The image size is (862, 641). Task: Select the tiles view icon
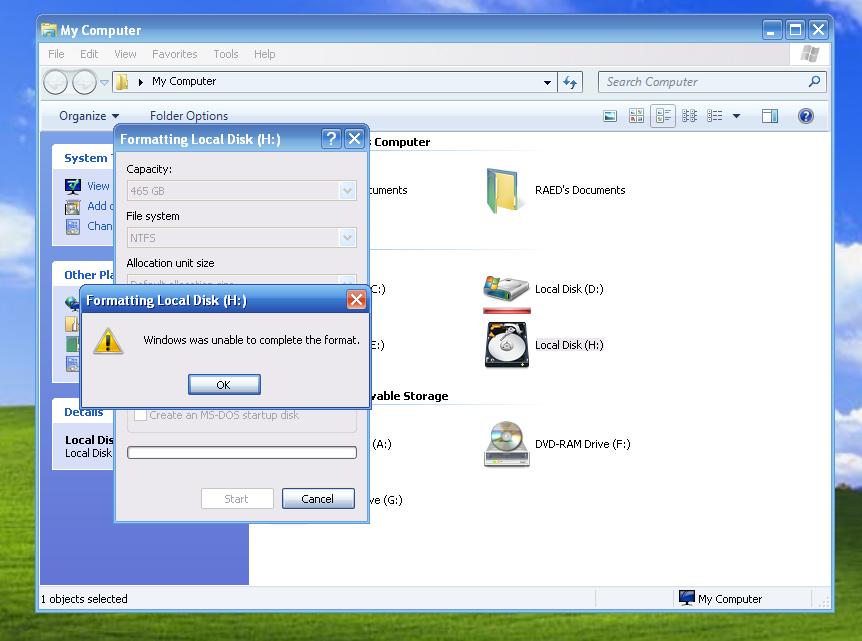click(663, 116)
